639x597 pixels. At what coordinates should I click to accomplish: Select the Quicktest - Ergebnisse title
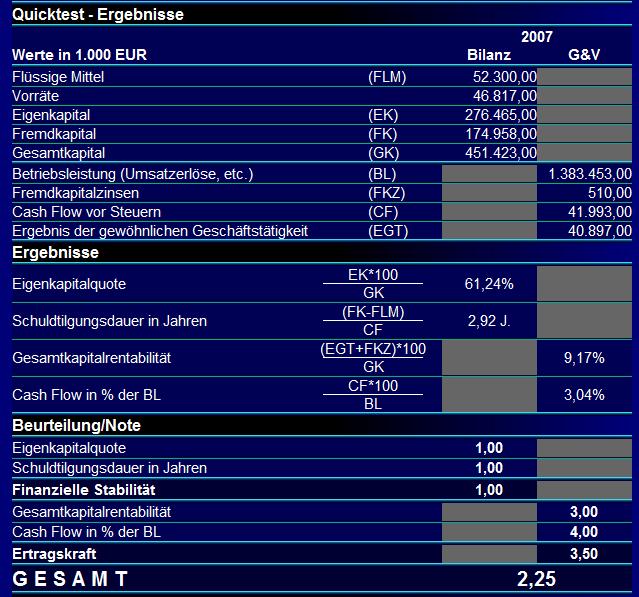tap(98, 15)
